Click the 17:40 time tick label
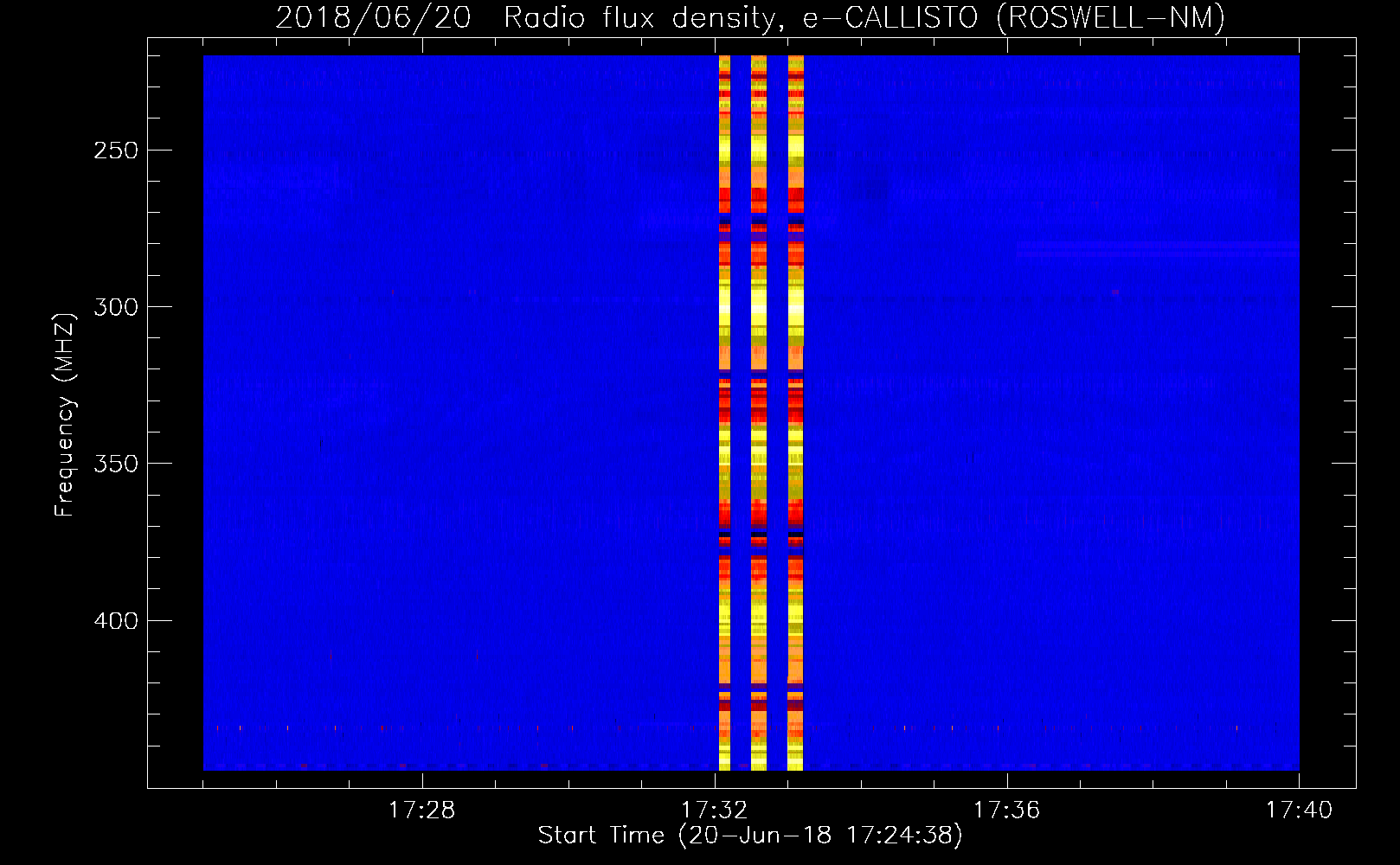Image resolution: width=1400 pixels, height=865 pixels. click(1299, 811)
